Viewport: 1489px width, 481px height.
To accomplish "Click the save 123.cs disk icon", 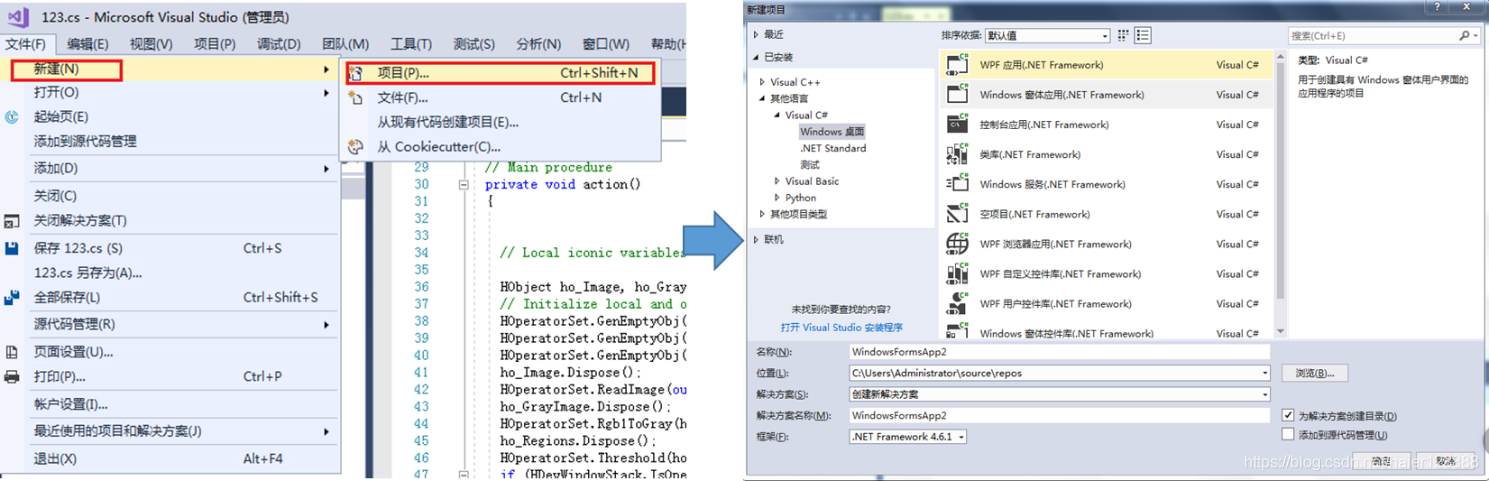I will [12, 248].
